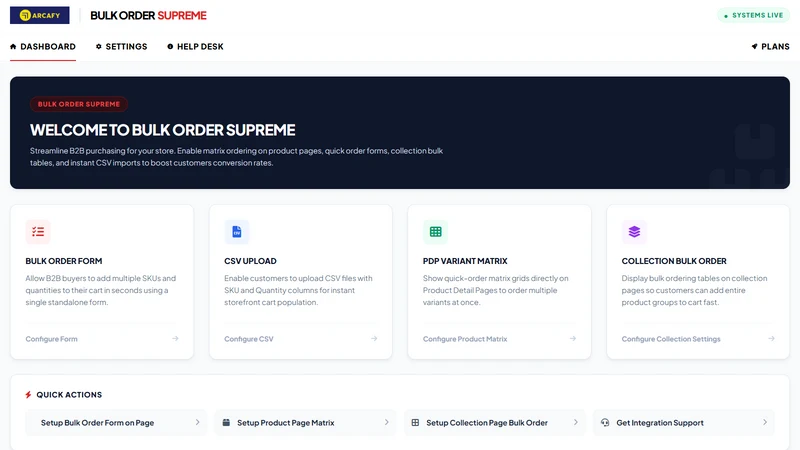
Task: Click Get Integration Support button
Action: click(x=684, y=422)
